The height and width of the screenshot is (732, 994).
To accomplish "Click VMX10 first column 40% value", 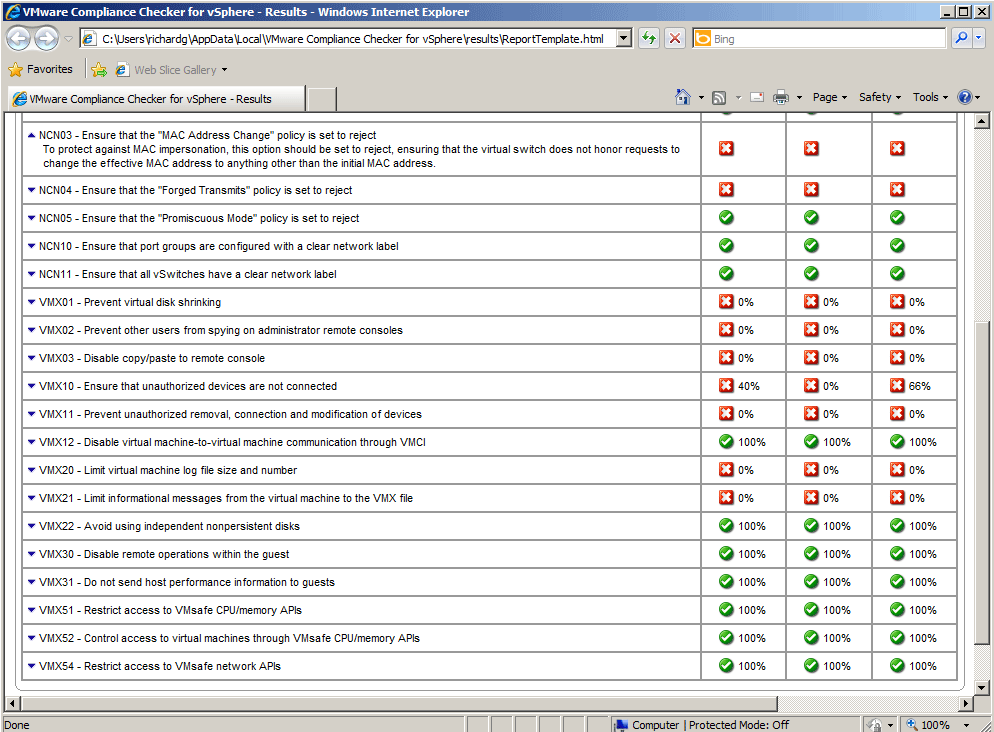I will (749, 386).
